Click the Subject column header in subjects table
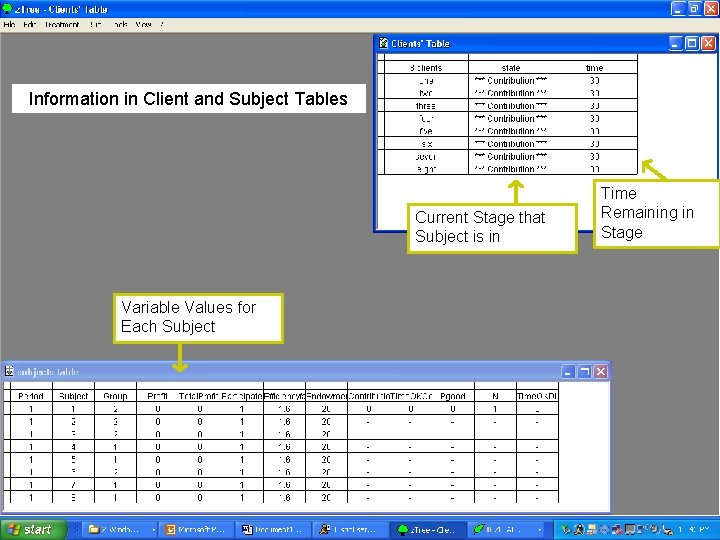 pyautogui.click(x=73, y=396)
